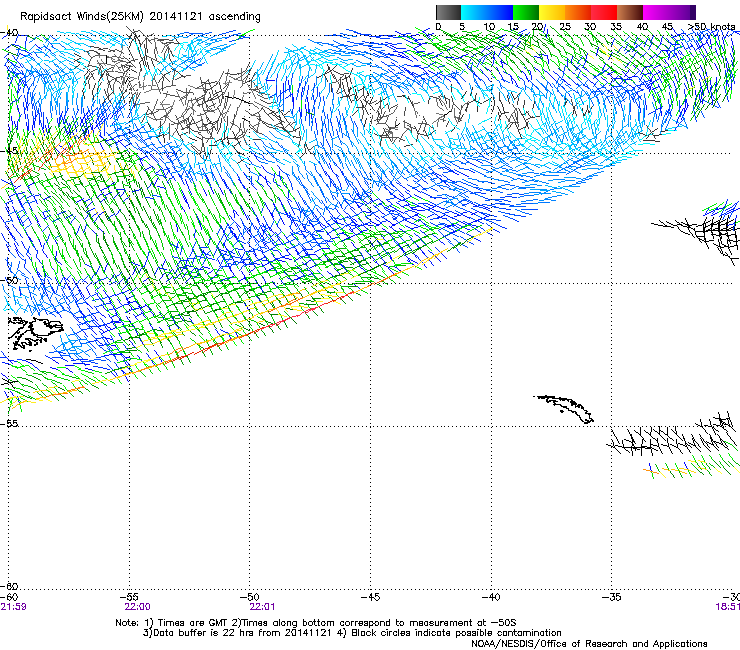Click the cyan-blue 5-15 knots legend segment

point(487,12)
